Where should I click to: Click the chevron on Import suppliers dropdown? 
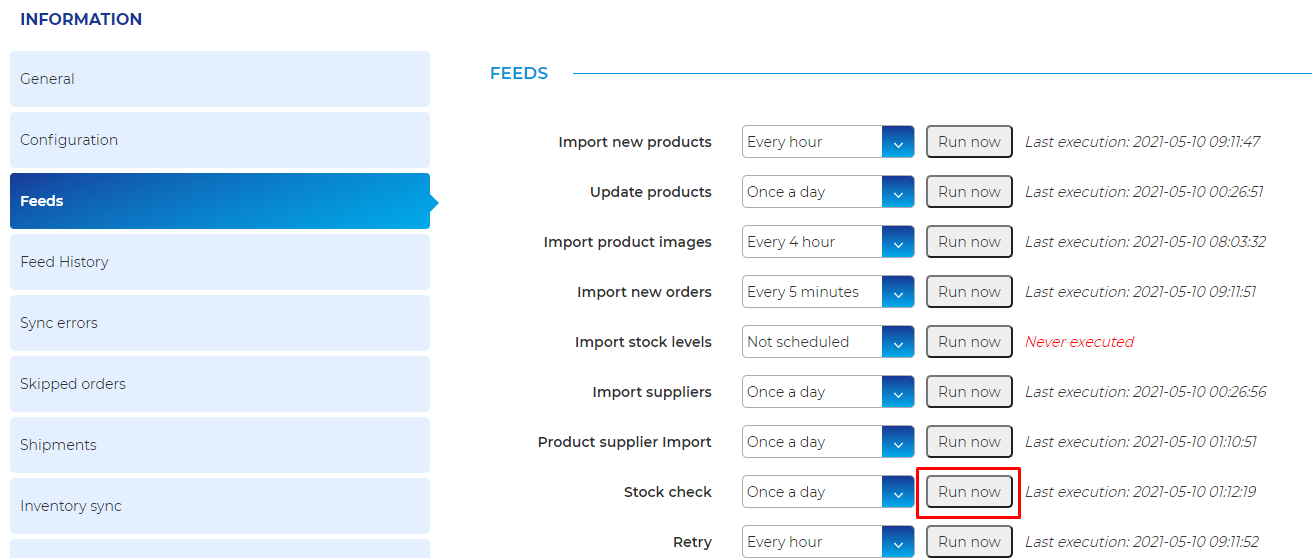click(x=898, y=392)
